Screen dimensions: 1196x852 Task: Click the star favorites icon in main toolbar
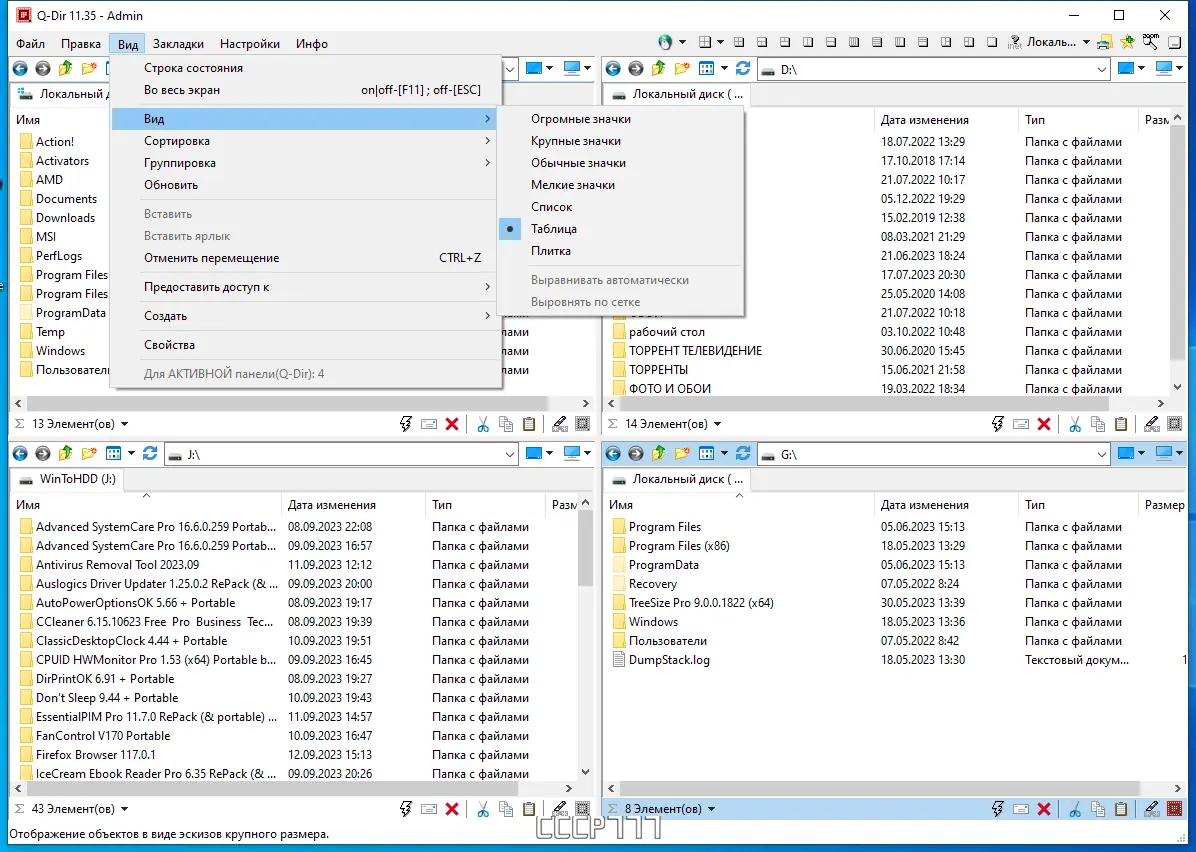(1127, 42)
